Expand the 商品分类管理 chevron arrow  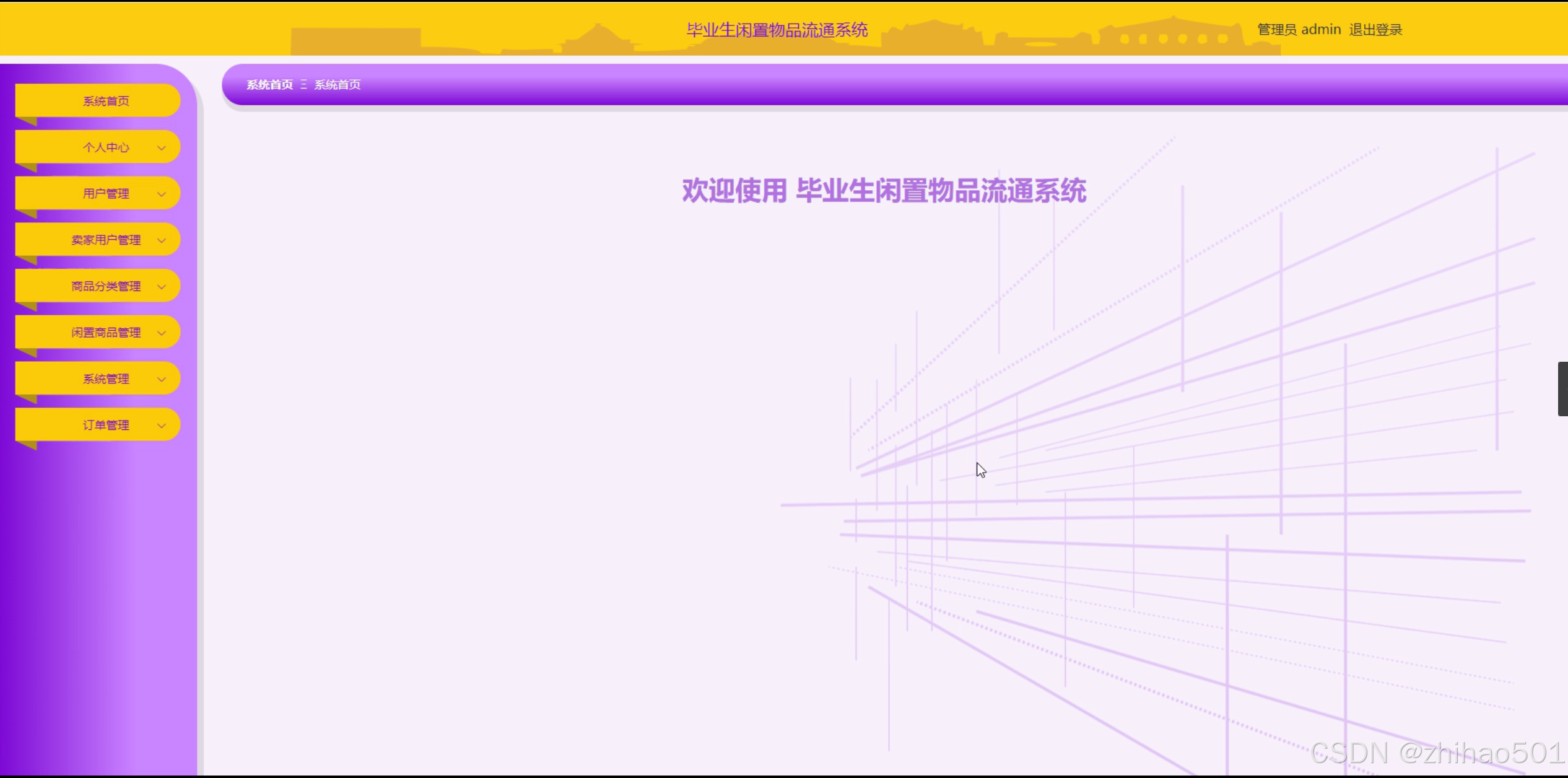[x=162, y=287]
